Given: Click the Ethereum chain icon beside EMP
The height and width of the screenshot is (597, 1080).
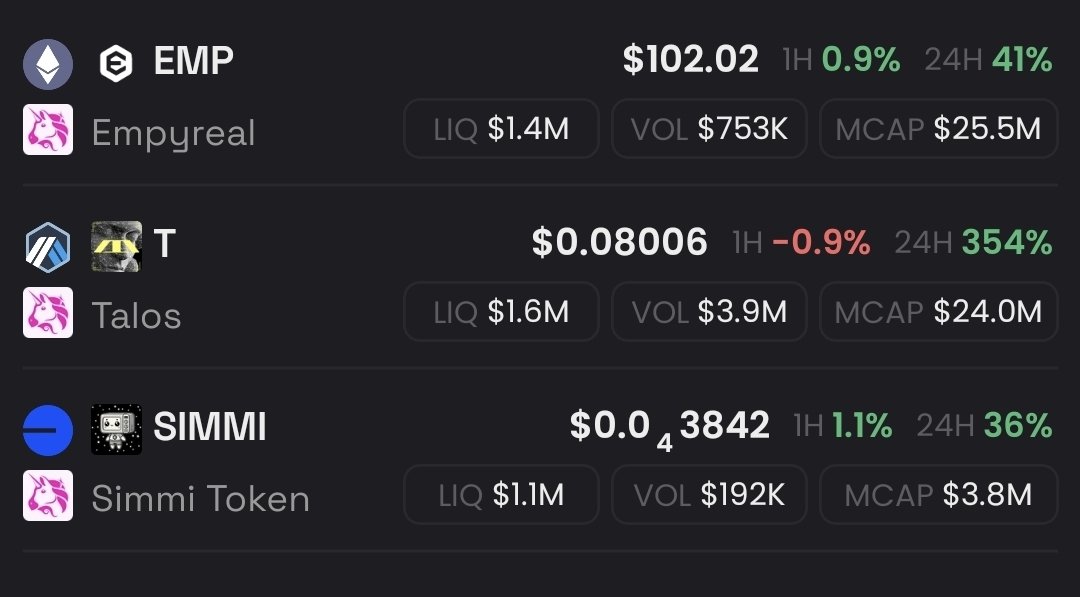Looking at the screenshot, I should pos(48,64).
